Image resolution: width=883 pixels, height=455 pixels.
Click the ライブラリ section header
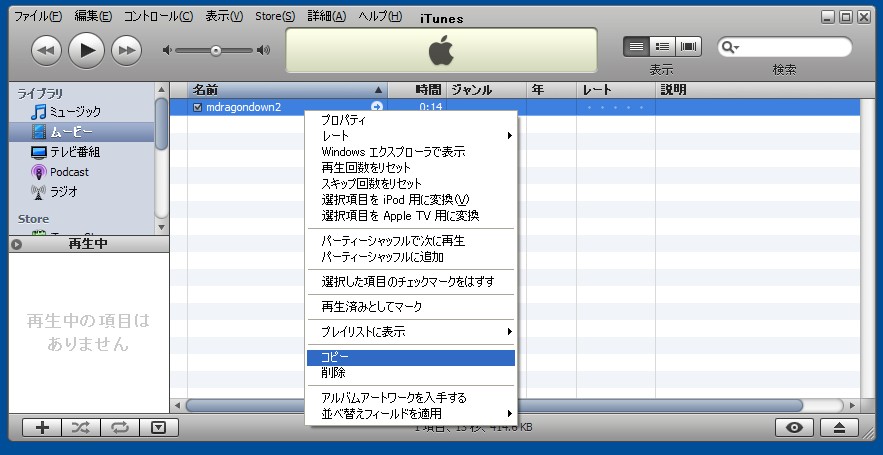click(x=40, y=93)
